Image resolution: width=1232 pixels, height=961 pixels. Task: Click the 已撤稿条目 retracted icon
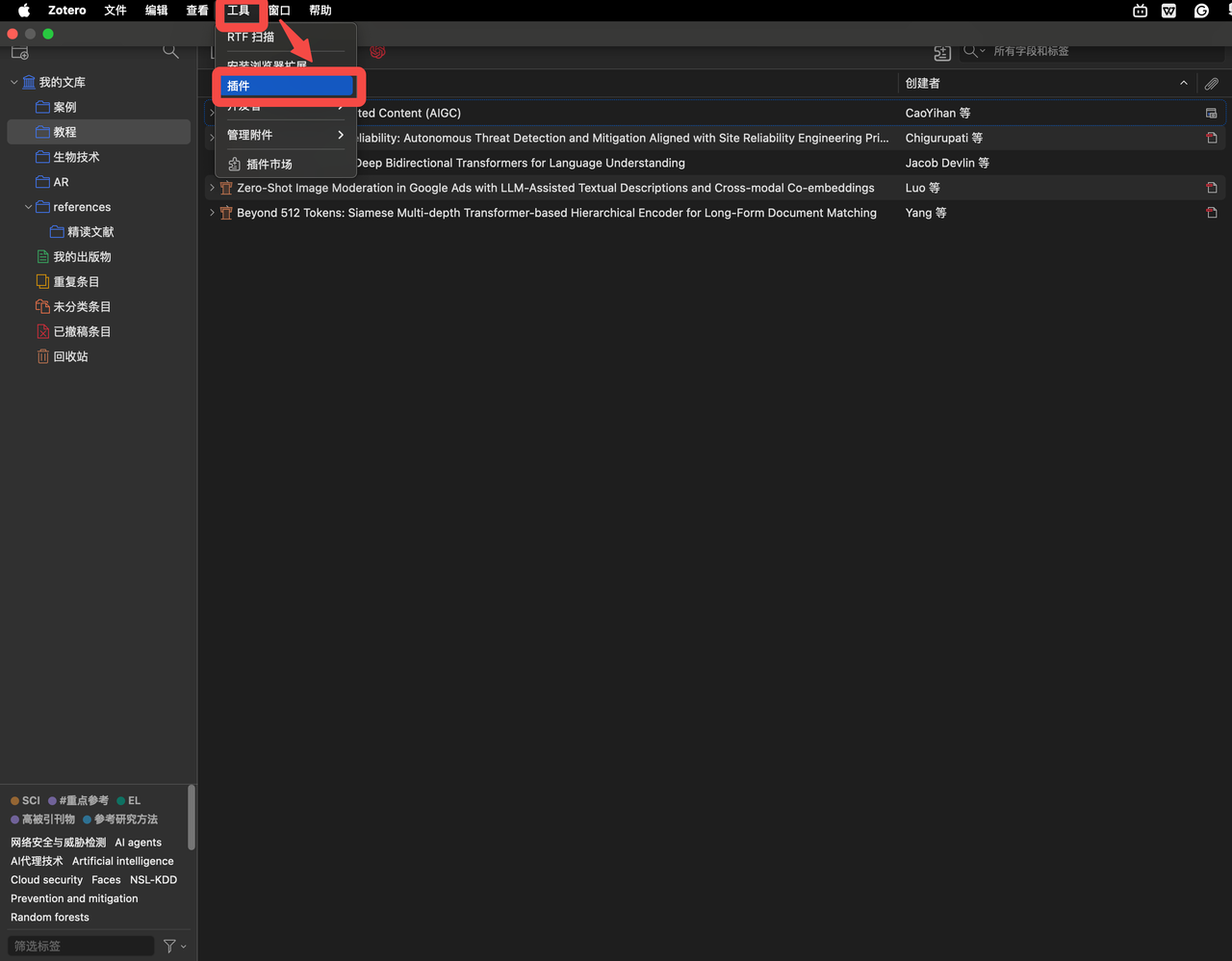point(42,331)
